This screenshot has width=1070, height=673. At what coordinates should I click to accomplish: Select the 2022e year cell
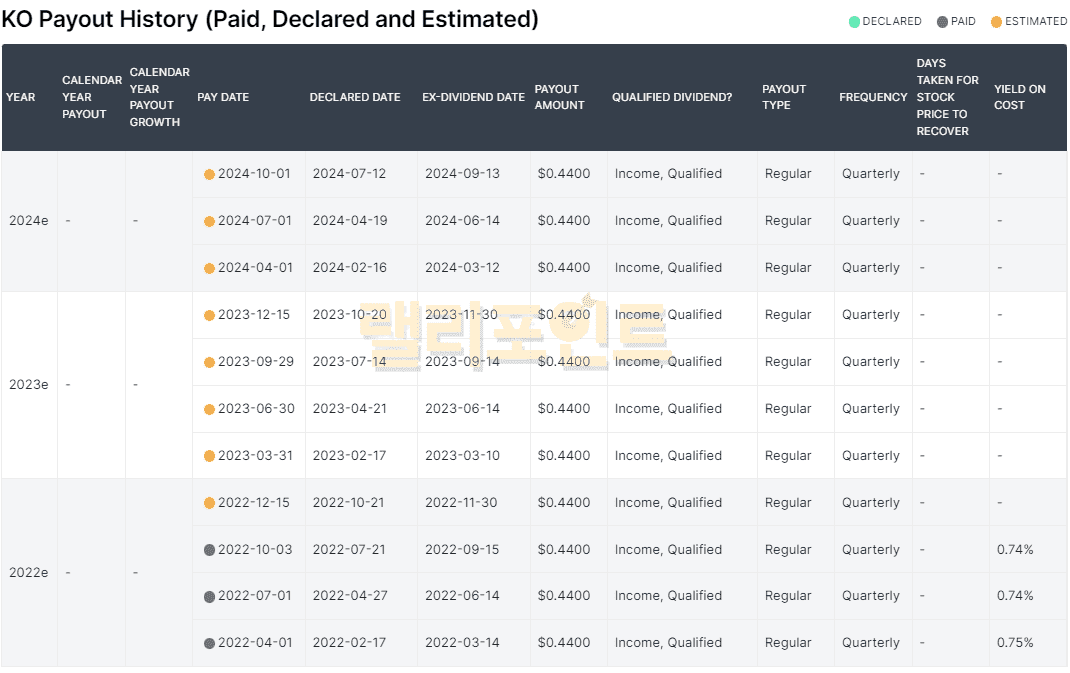(28, 573)
